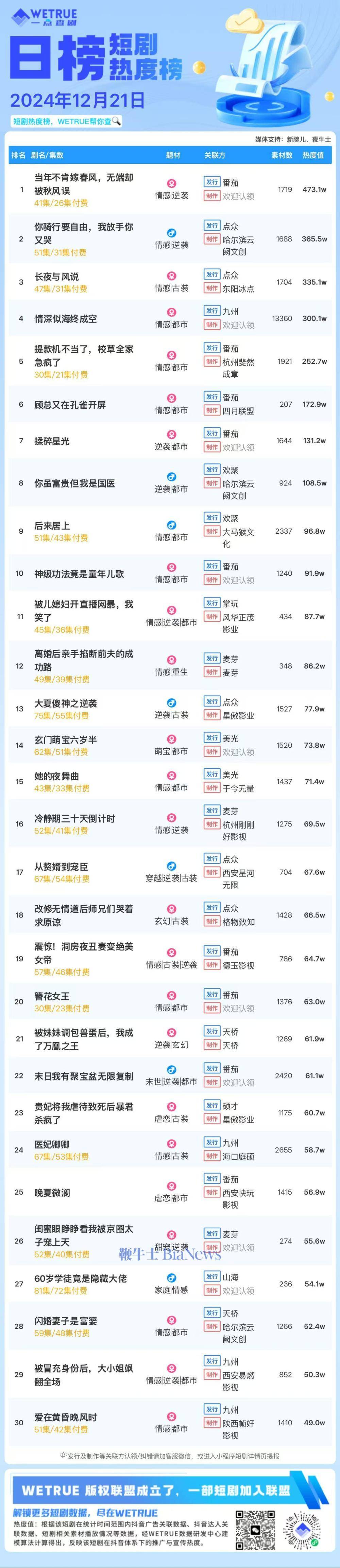Click the 发行 tag beside 九州 for 情深似海终成空
This screenshot has width=340, height=1568.
click(x=212, y=311)
